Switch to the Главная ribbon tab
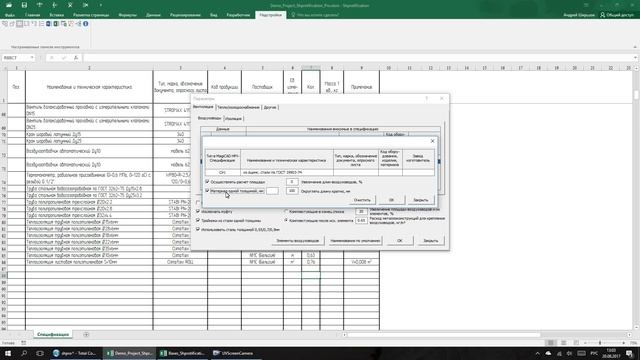The width and height of the screenshot is (640, 360). click(32, 15)
